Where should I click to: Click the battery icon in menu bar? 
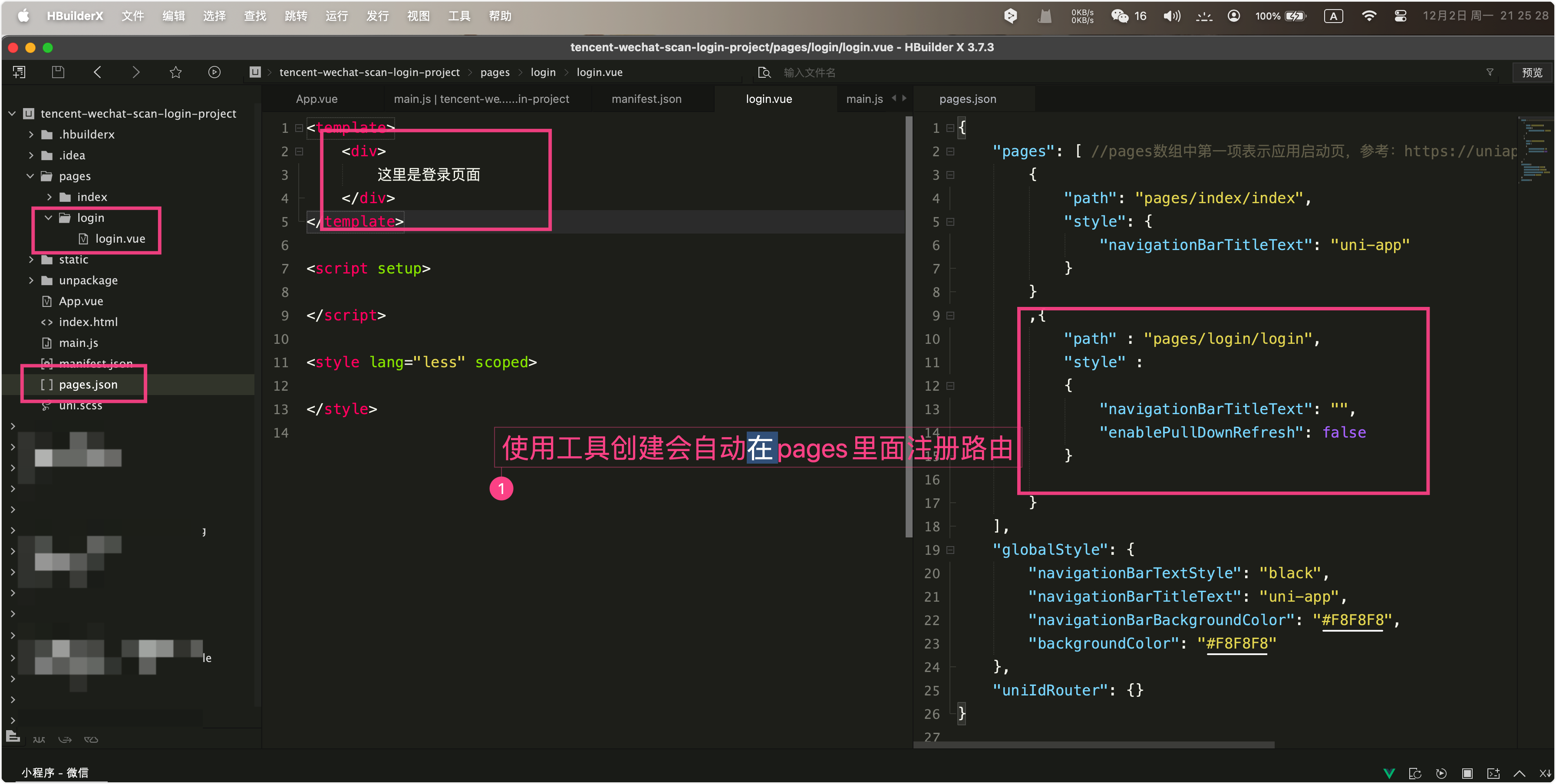pyautogui.click(x=1295, y=16)
